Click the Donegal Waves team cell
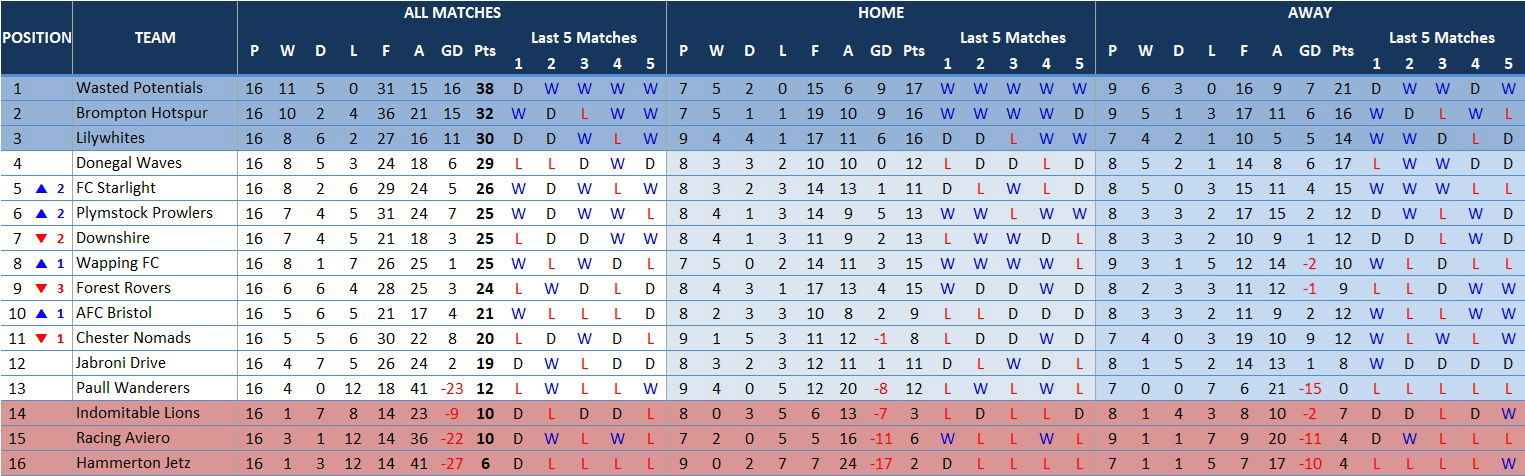Image resolution: width=1525 pixels, height=476 pixels. click(x=129, y=163)
